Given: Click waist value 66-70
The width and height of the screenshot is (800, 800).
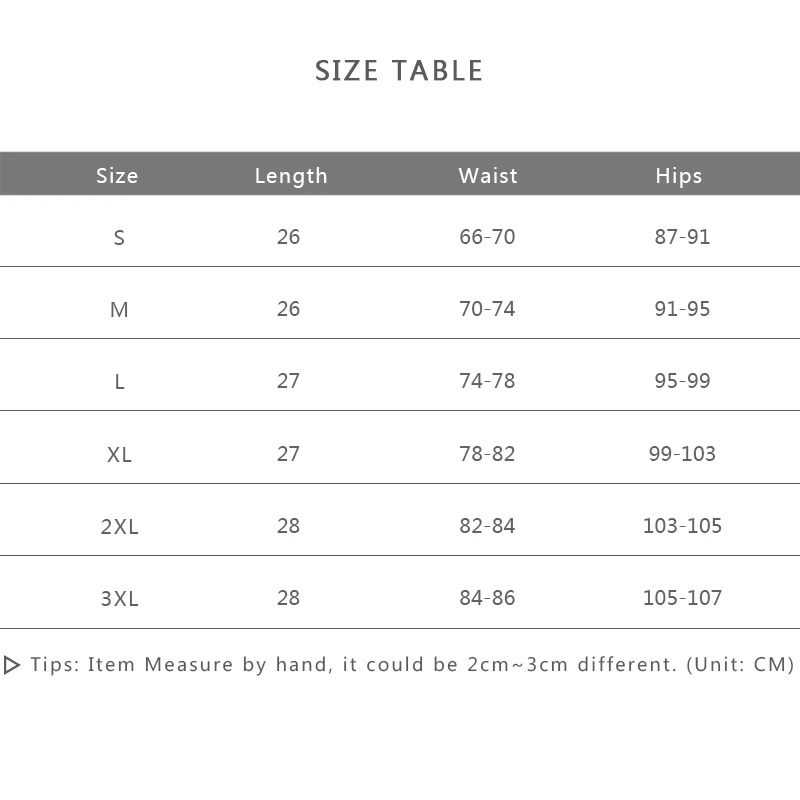Looking at the screenshot, I should tap(487, 237).
